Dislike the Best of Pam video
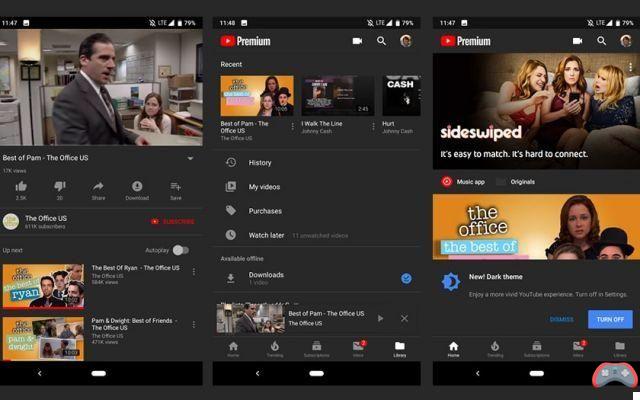 pos(60,187)
